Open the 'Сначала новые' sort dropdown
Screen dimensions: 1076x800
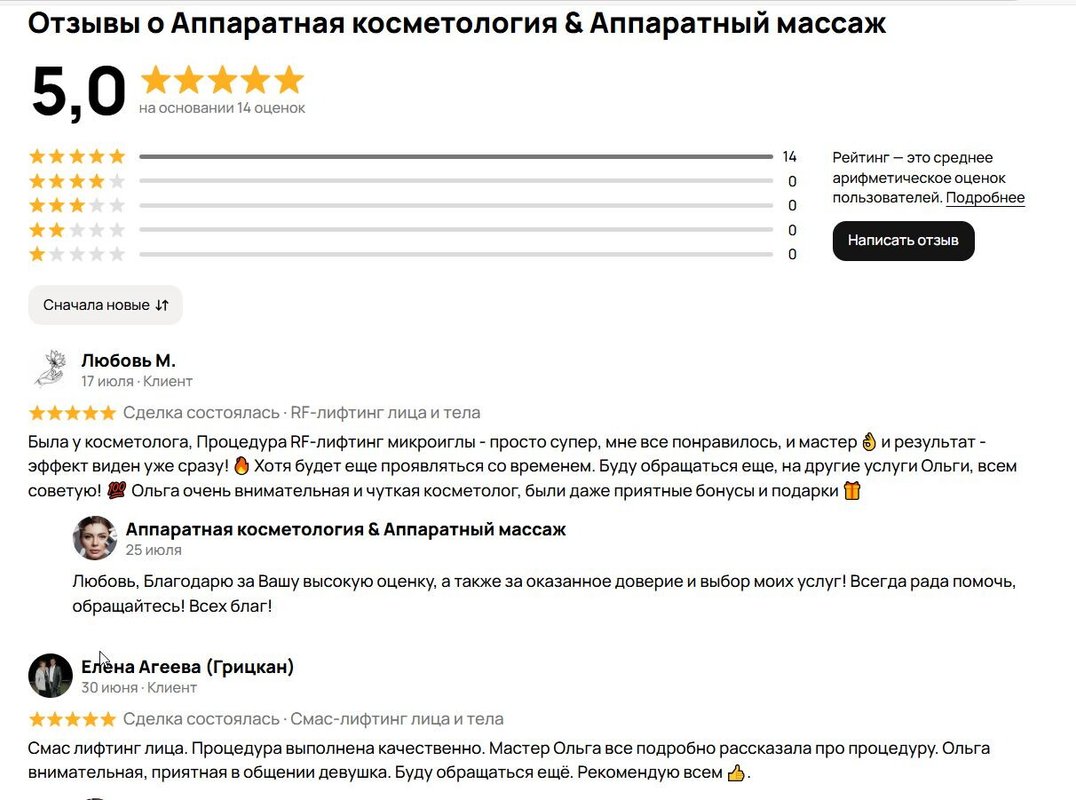pos(105,305)
